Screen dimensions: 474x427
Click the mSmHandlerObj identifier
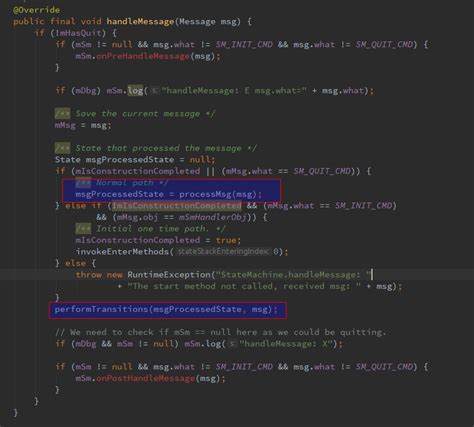[213, 217]
